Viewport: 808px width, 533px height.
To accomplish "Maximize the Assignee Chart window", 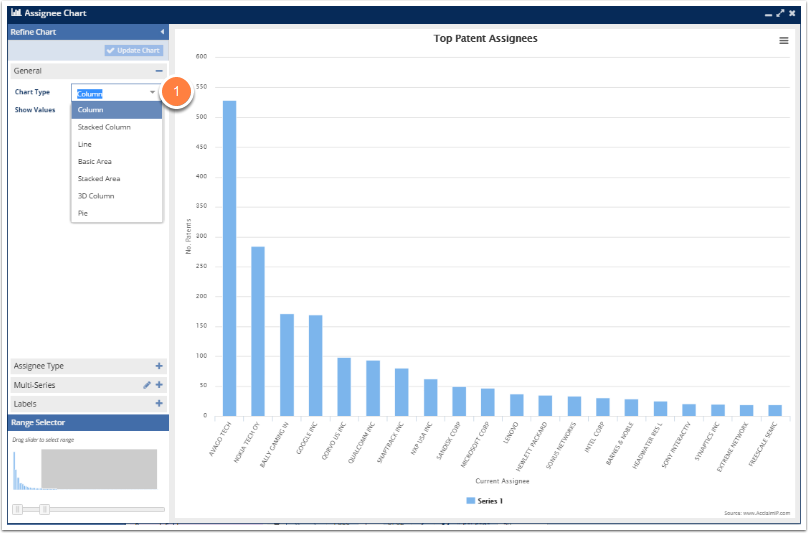I will [780, 13].
